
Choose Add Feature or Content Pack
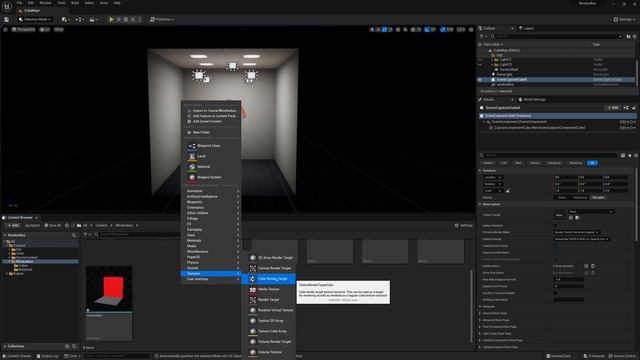(x=211, y=116)
